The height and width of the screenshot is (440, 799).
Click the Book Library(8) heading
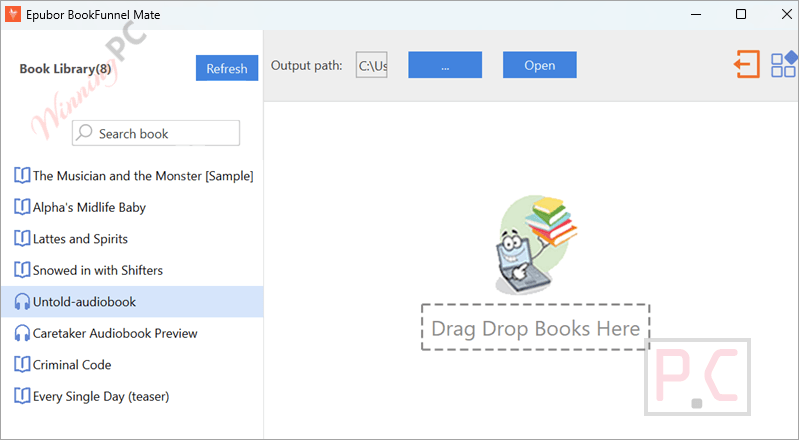click(x=65, y=68)
